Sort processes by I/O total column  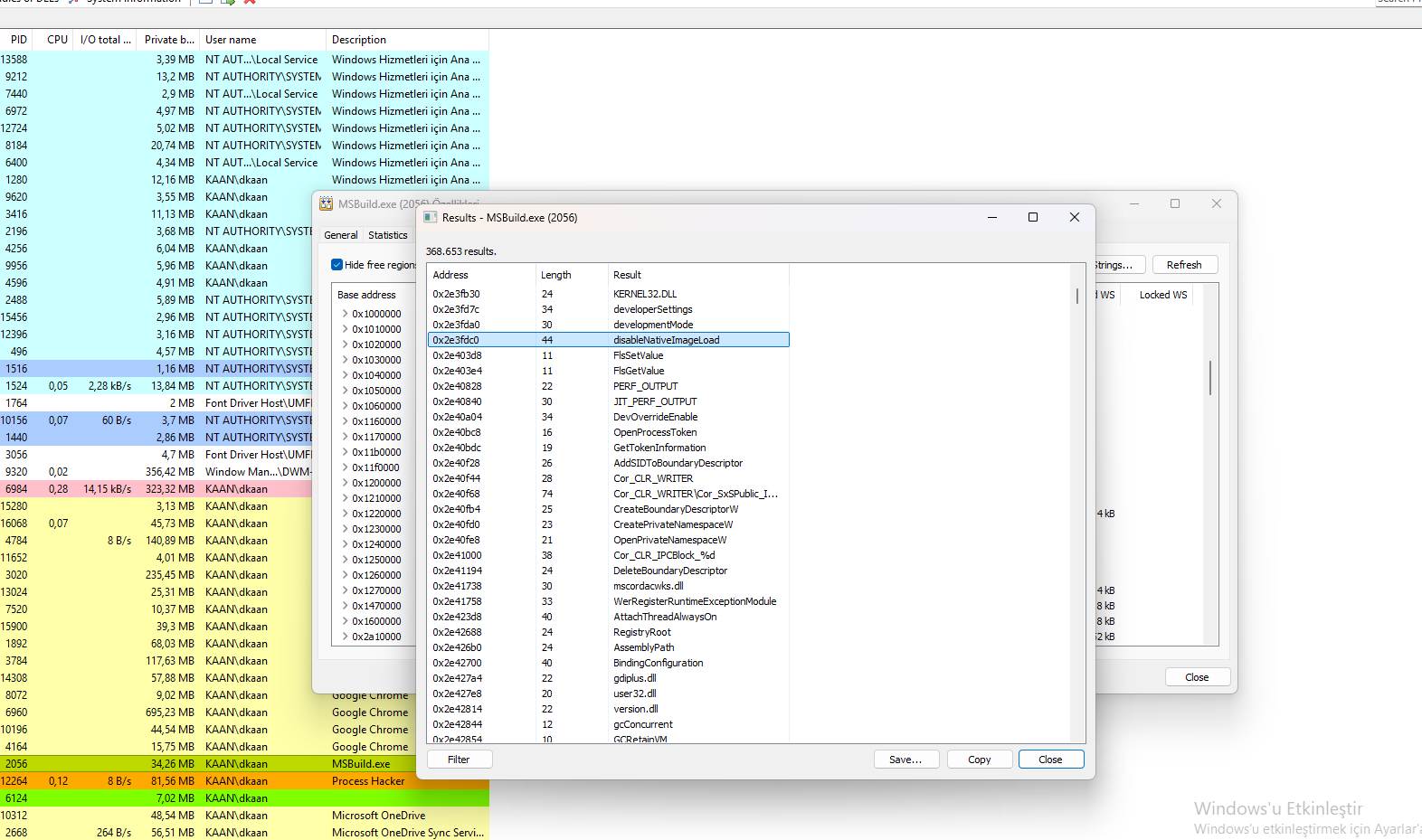106,40
